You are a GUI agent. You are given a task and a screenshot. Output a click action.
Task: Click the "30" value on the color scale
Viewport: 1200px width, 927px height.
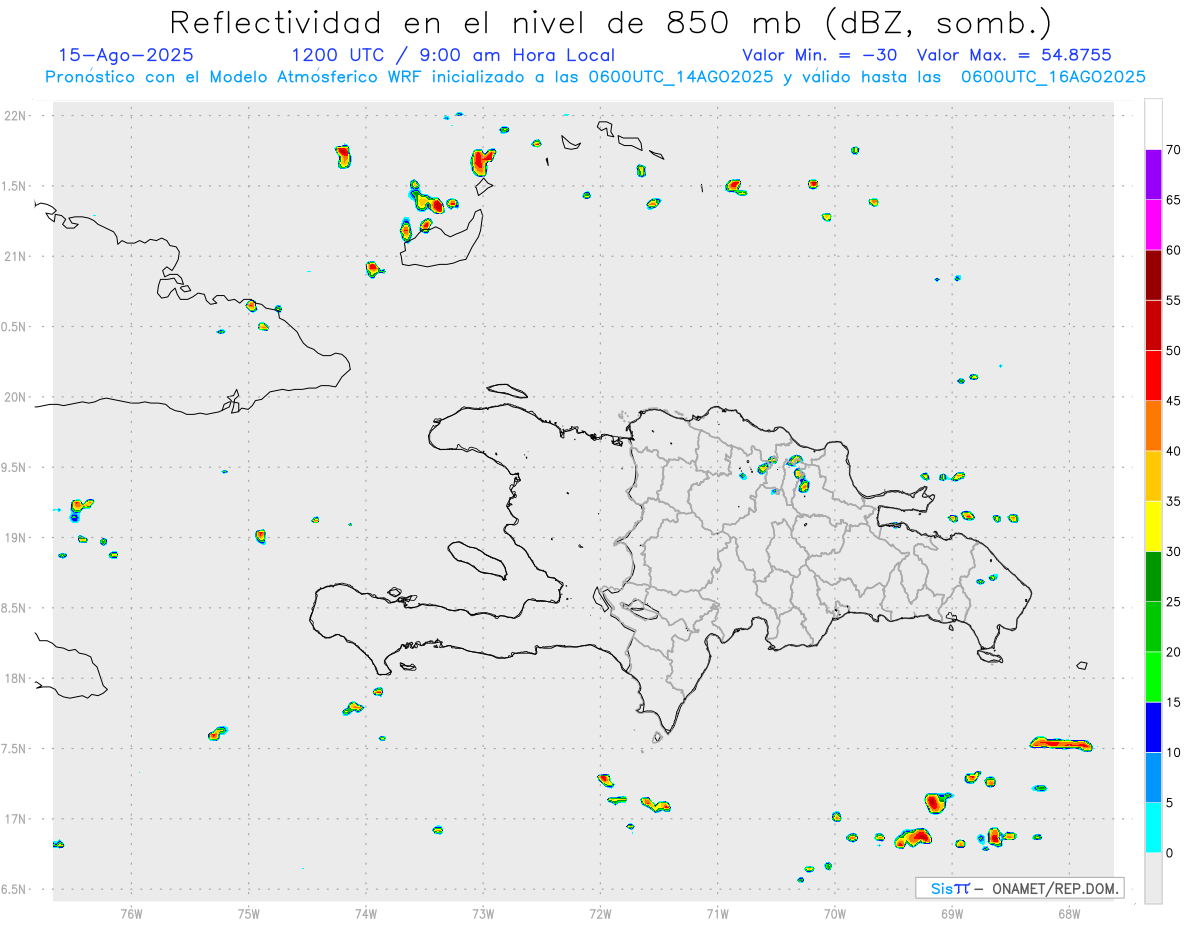point(1173,552)
